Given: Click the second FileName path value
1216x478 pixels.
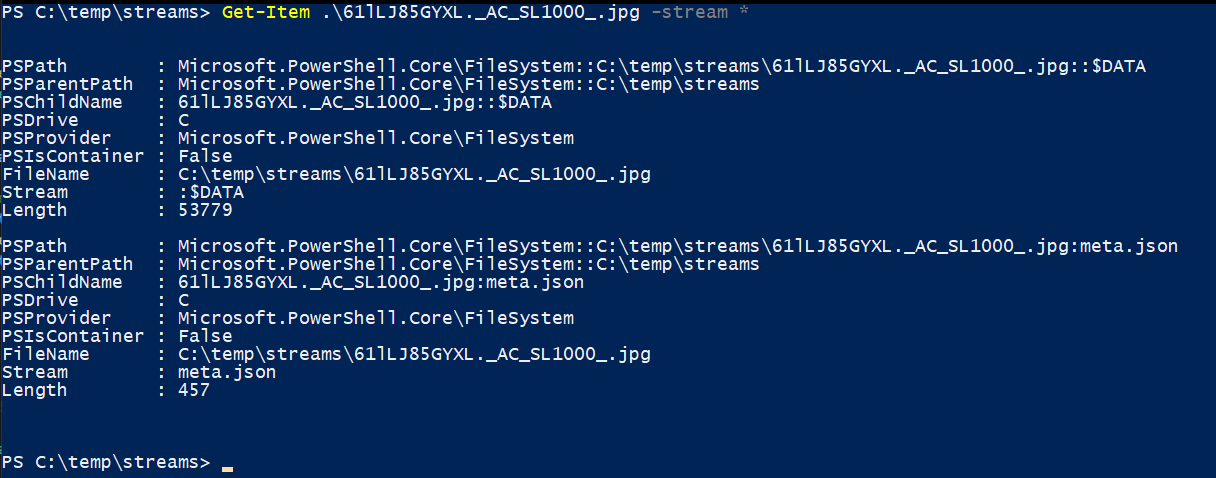Looking at the screenshot, I should pos(413,354).
